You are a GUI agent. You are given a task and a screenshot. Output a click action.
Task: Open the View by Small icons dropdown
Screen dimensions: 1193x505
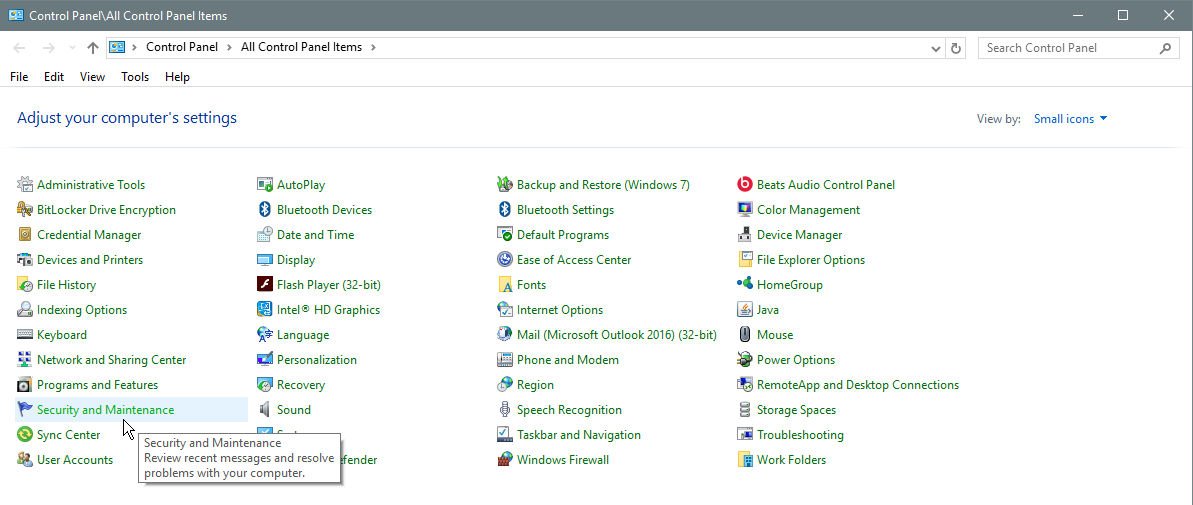pyautogui.click(x=1071, y=119)
